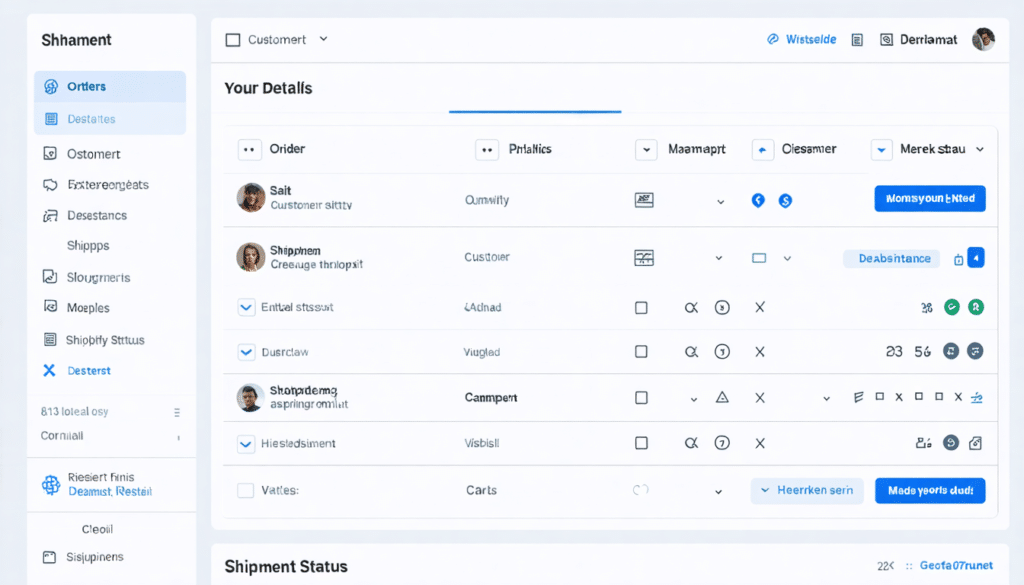This screenshot has width=1024, height=585.
Task: Click Sait customer avatar
Action: (251, 198)
